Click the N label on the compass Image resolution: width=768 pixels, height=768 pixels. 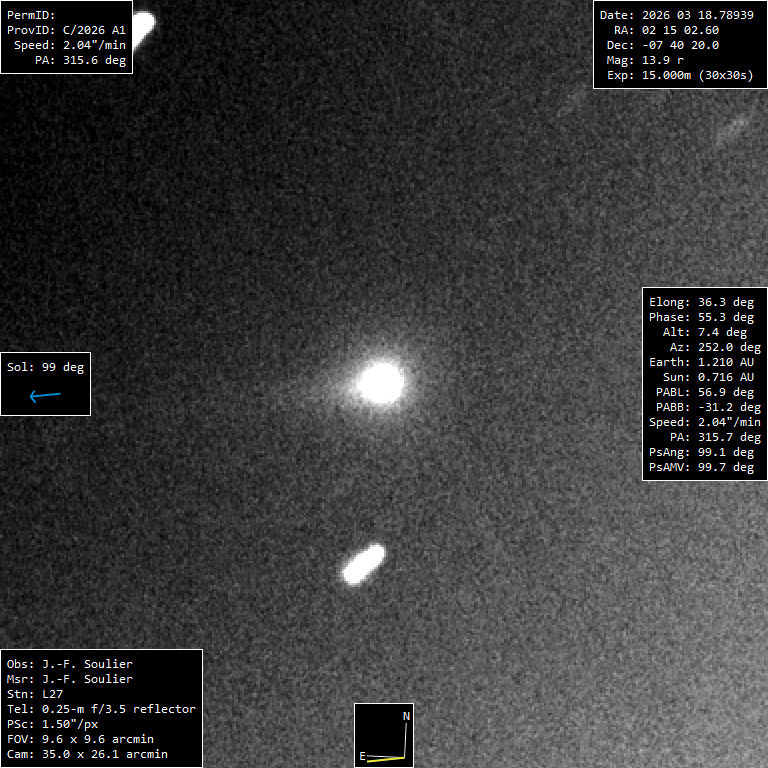click(406, 717)
